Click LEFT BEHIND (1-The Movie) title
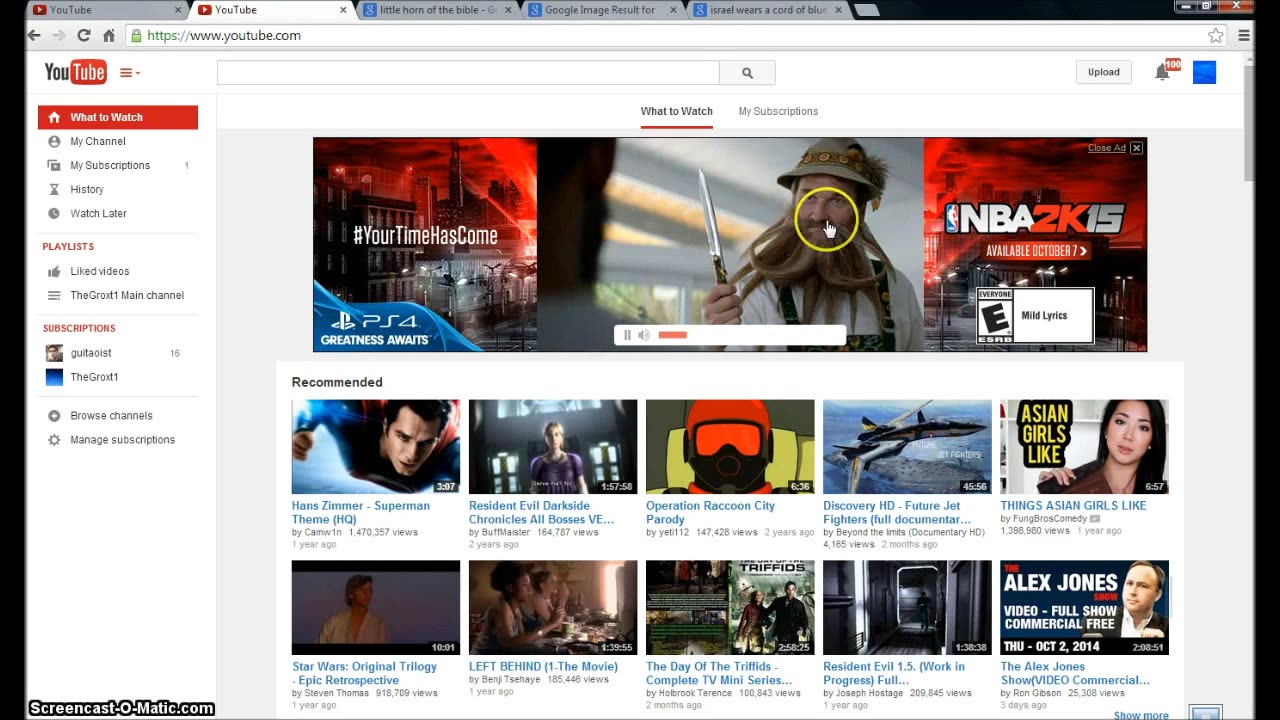1280x720 pixels. (543, 666)
